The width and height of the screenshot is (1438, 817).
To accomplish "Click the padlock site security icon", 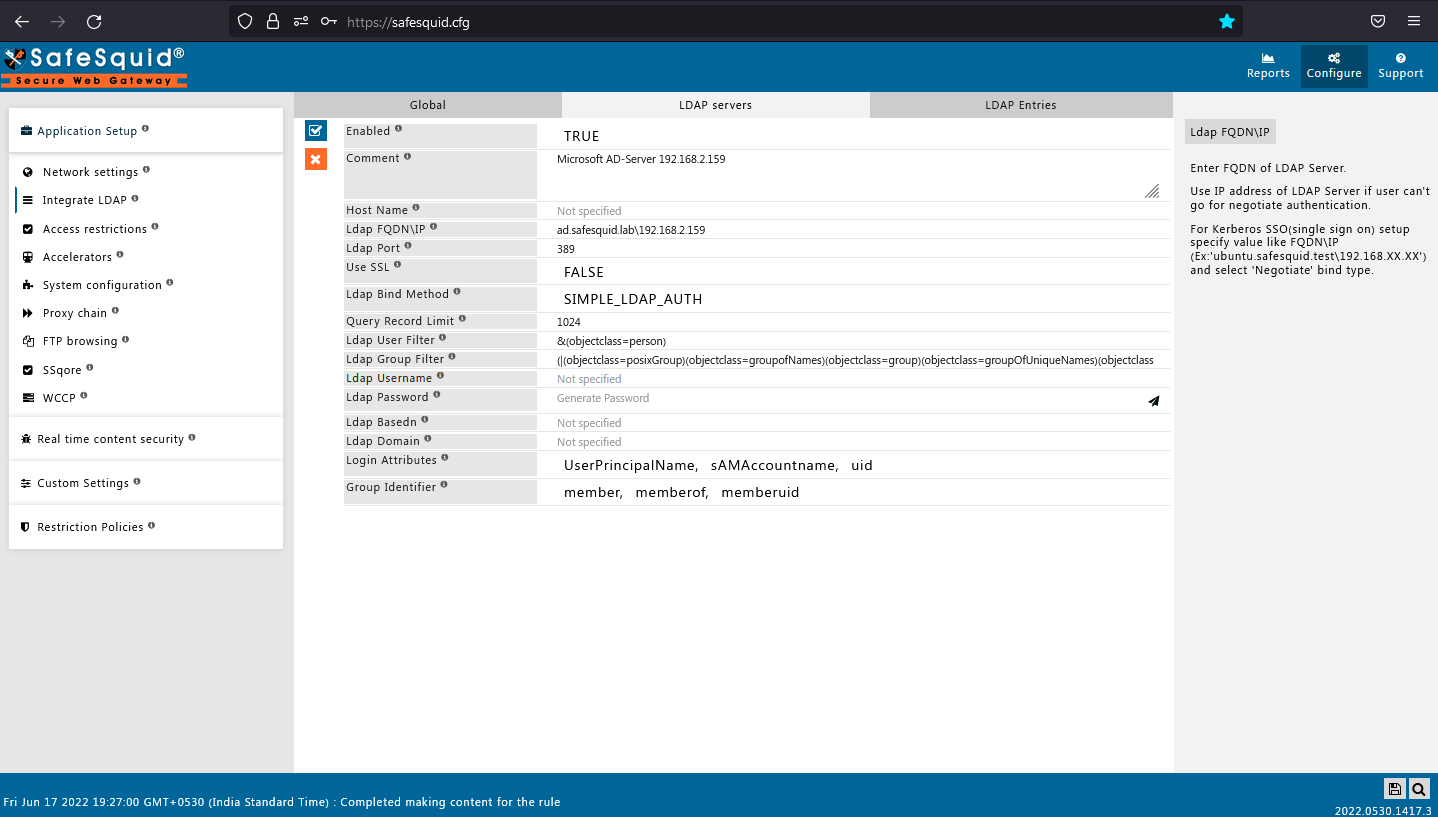I will click(x=273, y=21).
